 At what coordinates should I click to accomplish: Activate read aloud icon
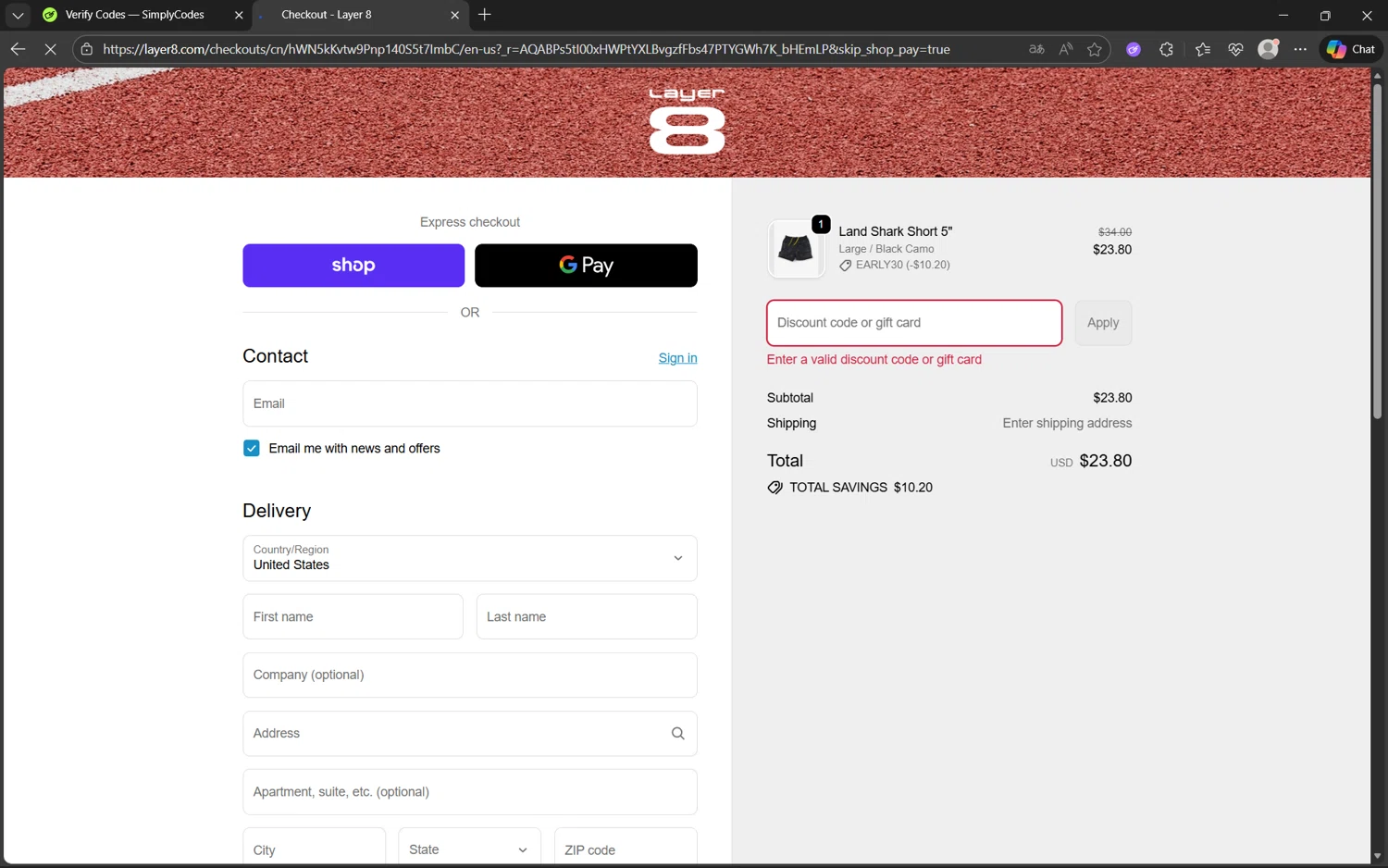click(1066, 49)
